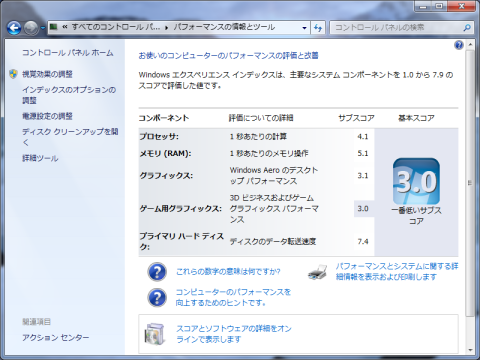This screenshot has width=480, height=360.
Task: Expand the address bar history dropdown
Action: (304, 28)
